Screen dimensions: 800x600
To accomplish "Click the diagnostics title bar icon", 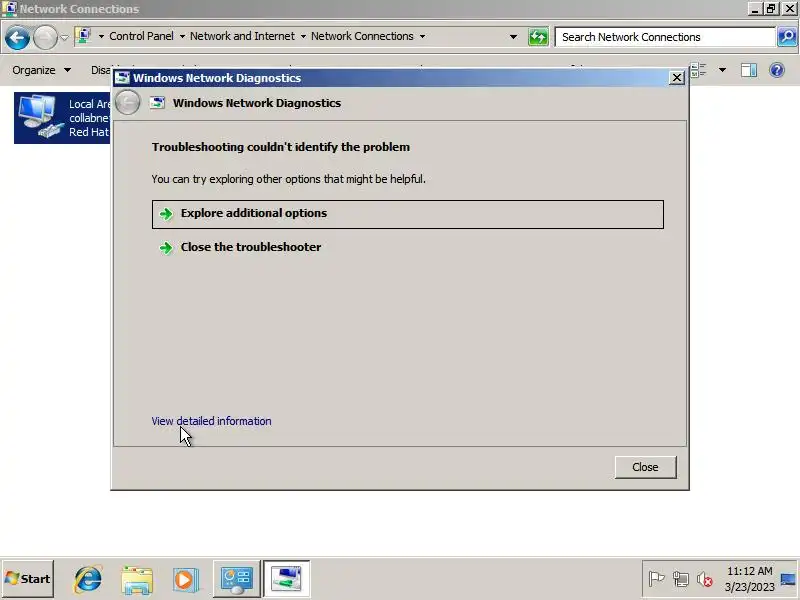I will pyautogui.click(x=122, y=78).
